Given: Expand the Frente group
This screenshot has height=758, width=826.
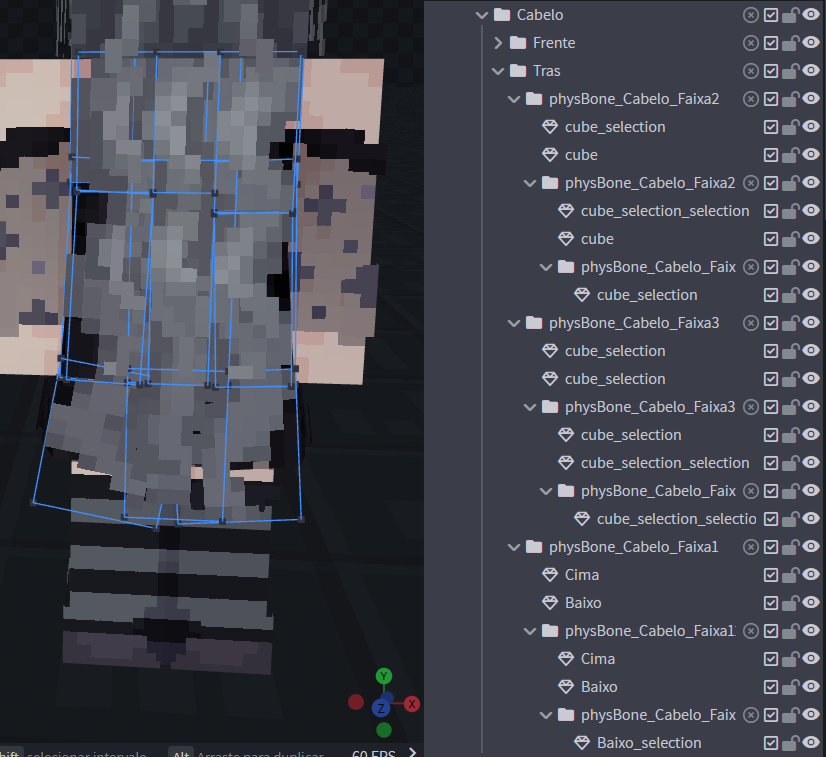Looking at the screenshot, I should [498, 43].
